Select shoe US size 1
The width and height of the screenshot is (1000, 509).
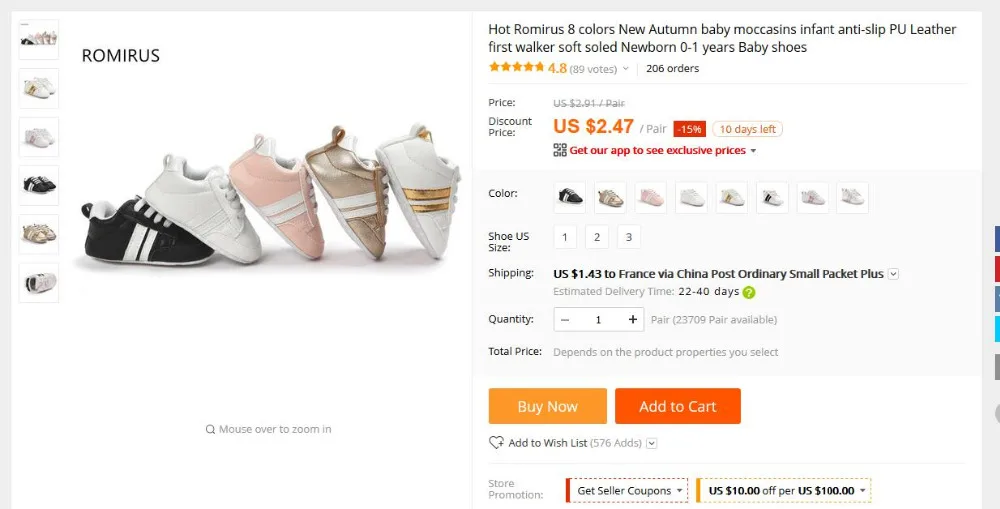coord(565,237)
